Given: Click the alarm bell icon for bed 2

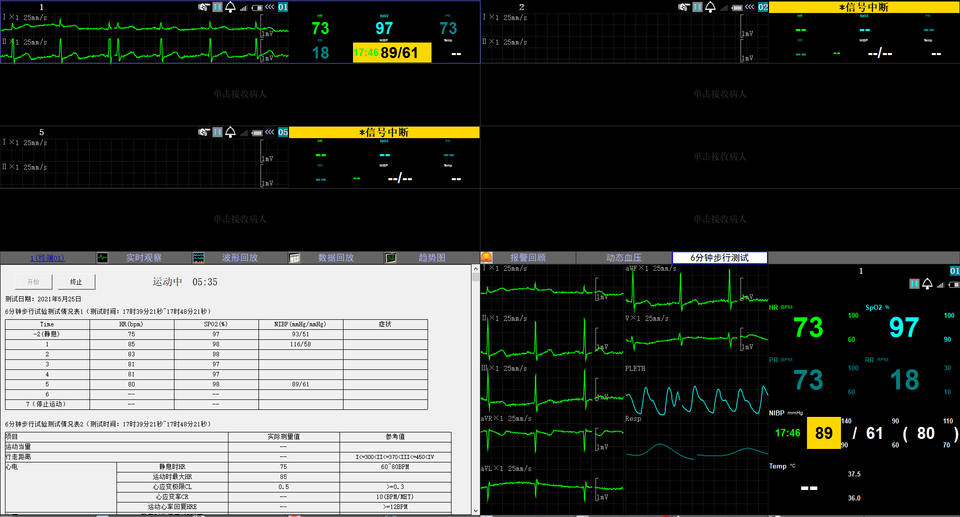Looking at the screenshot, I should point(710,7).
